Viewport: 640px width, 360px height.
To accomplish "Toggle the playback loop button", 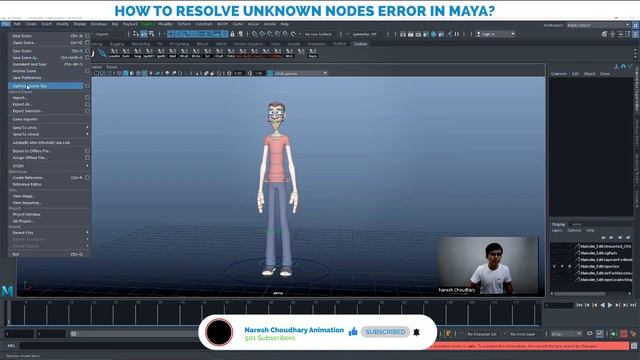I will [590, 334].
